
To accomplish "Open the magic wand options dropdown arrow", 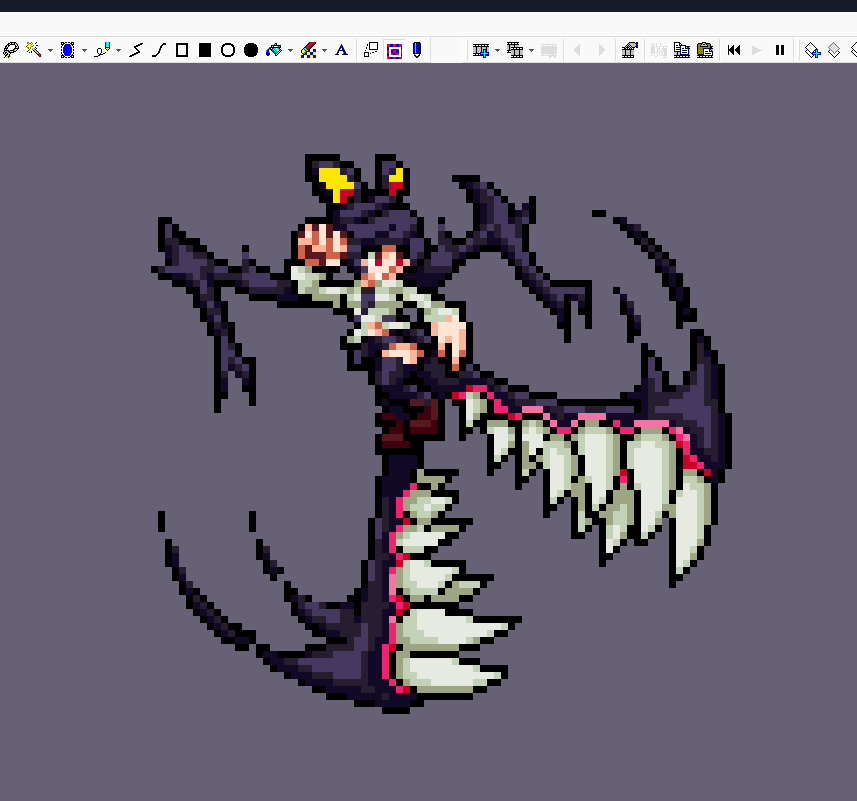I will (50, 51).
